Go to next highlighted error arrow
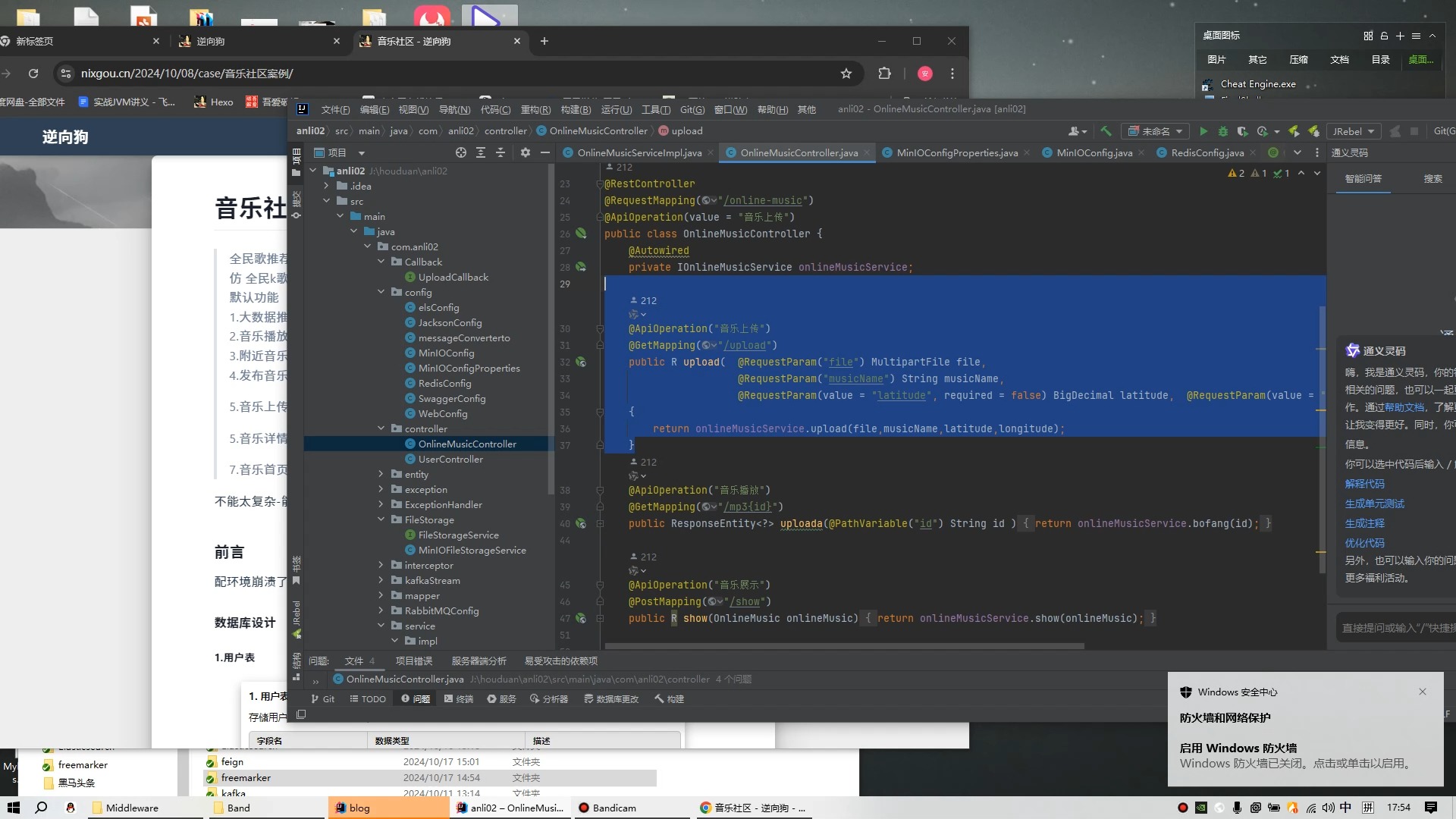This screenshot has height=819, width=1456. [x=1317, y=173]
